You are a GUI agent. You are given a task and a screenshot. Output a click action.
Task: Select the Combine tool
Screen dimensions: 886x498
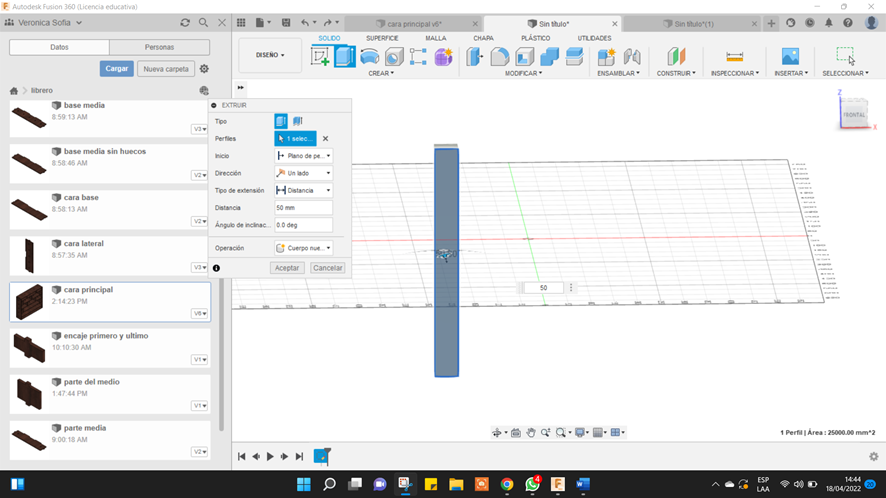pyautogui.click(x=549, y=57)
